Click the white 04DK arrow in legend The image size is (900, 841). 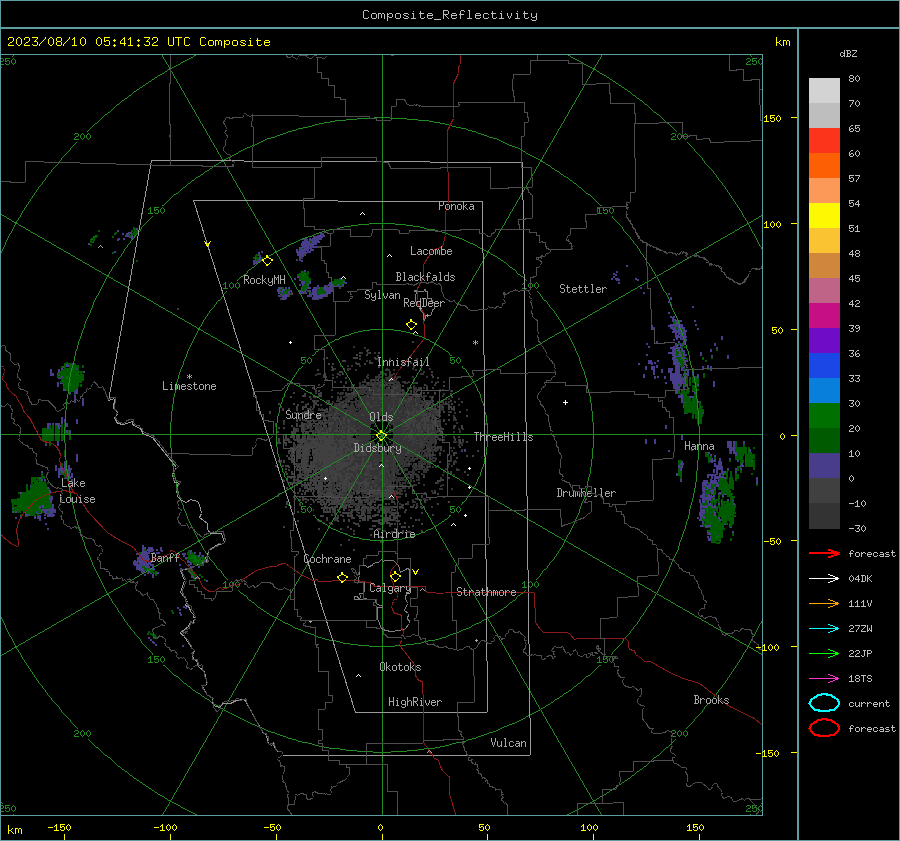coord(824,578)
